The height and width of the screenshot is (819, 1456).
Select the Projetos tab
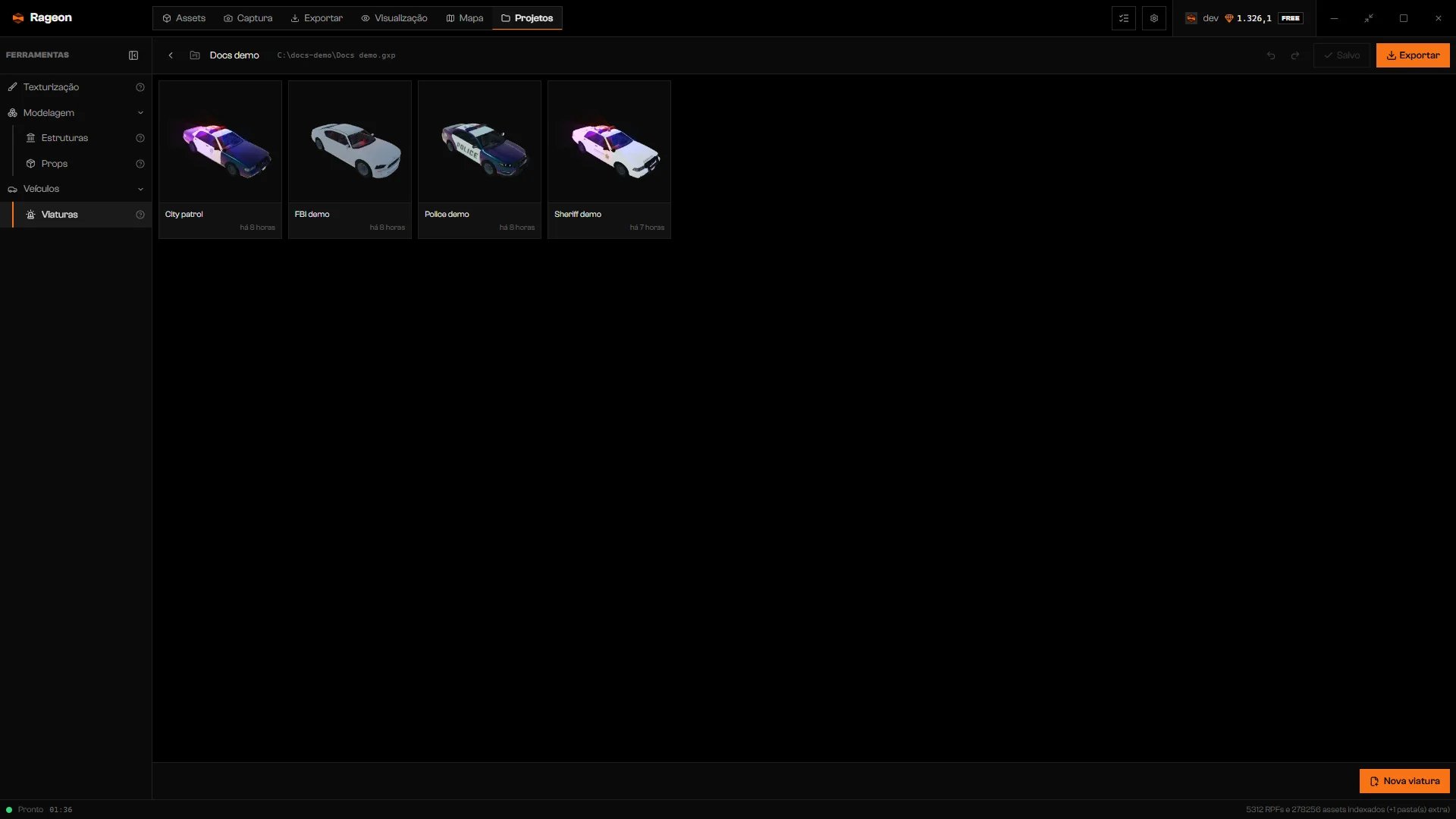tap(527, 18)
